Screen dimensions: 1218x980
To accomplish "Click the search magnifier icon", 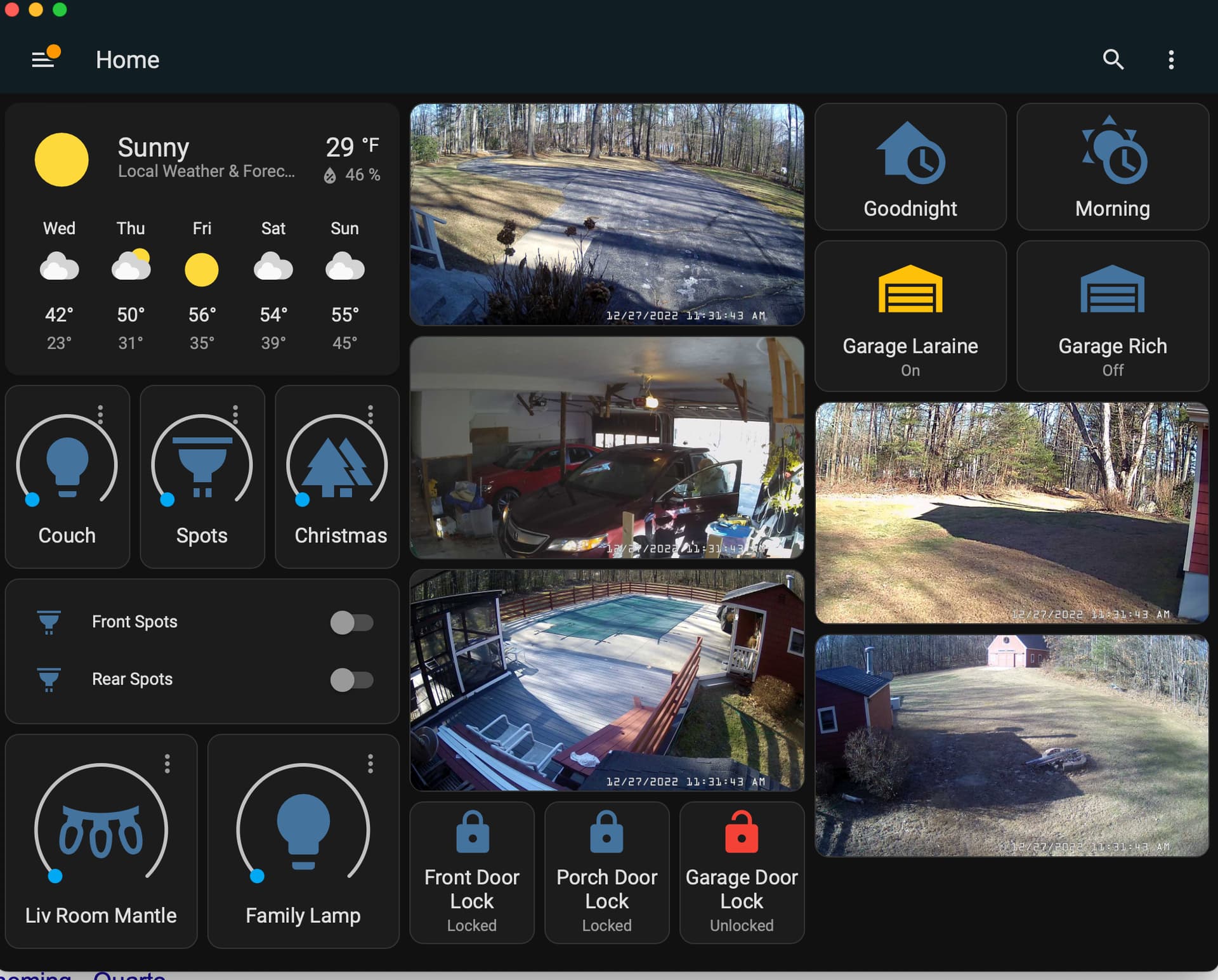I will tap(1113, 60).
